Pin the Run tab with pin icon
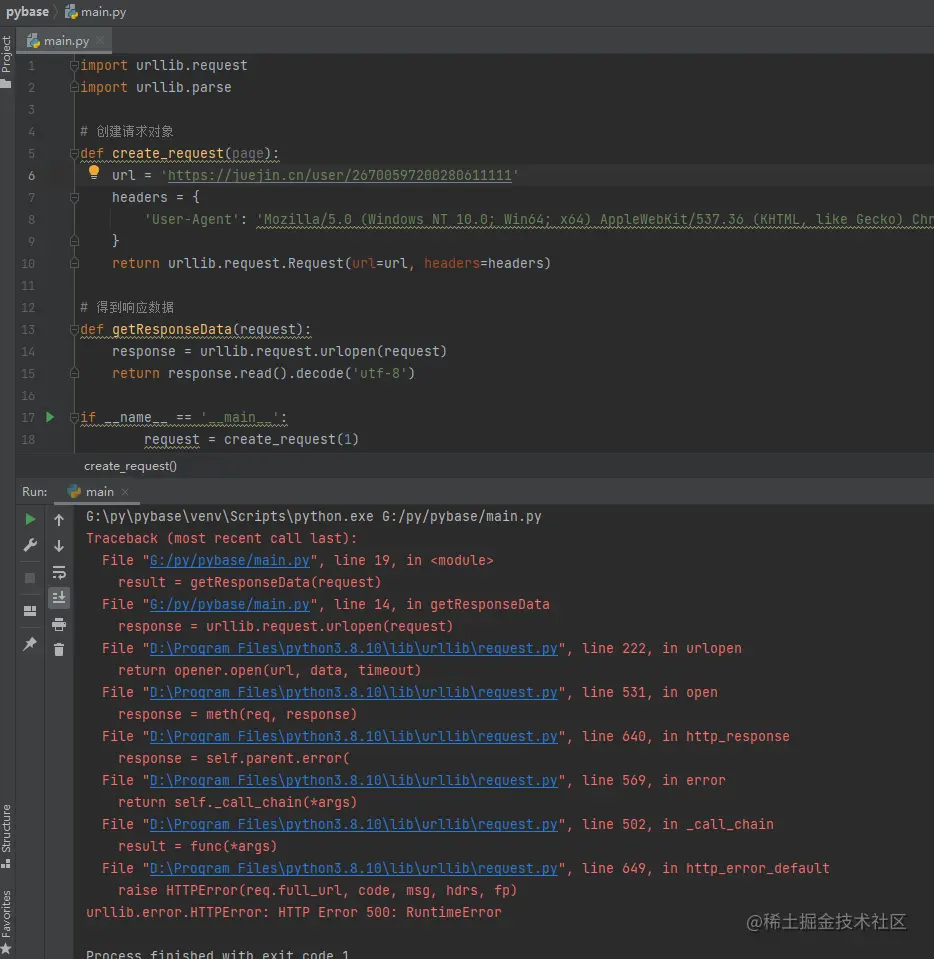Viewport: 934px width, 959px height. tap(30, 645)
